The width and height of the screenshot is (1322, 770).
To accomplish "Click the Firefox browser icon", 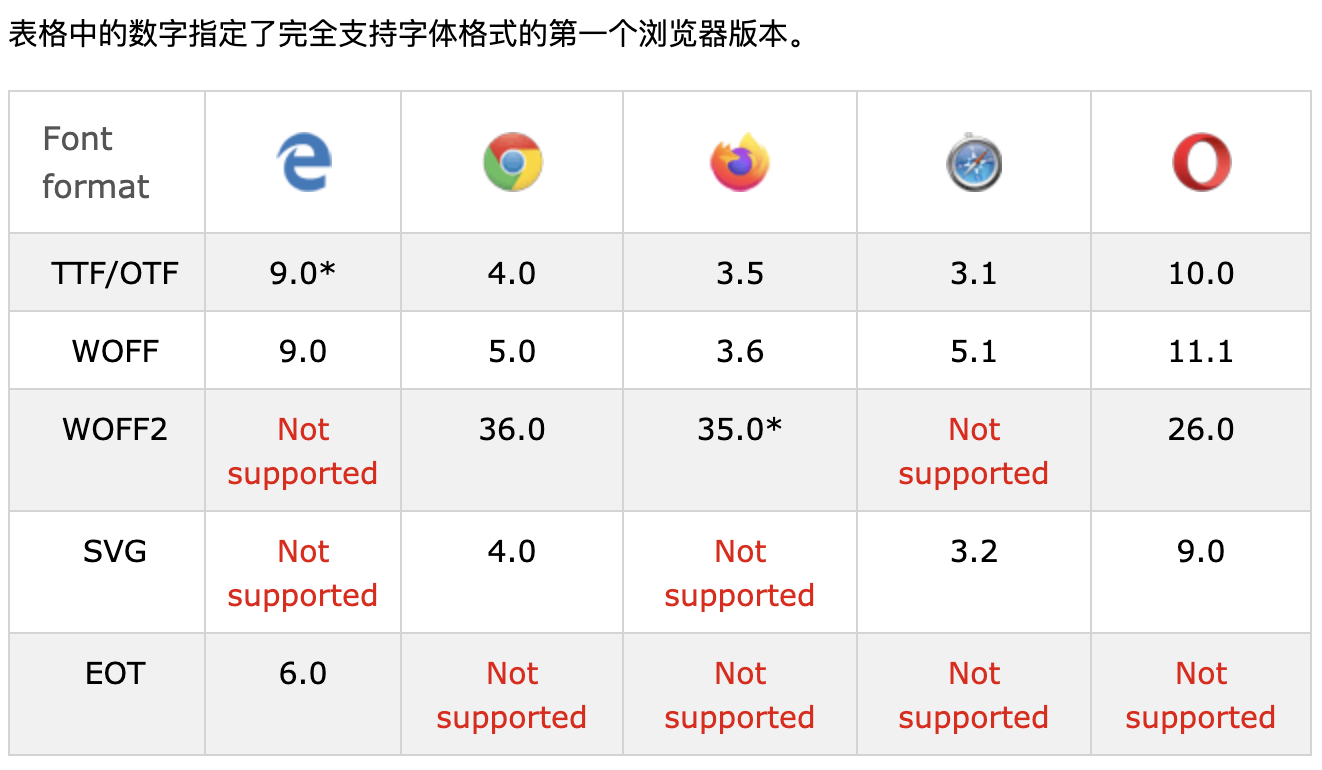I will (740, 163).
